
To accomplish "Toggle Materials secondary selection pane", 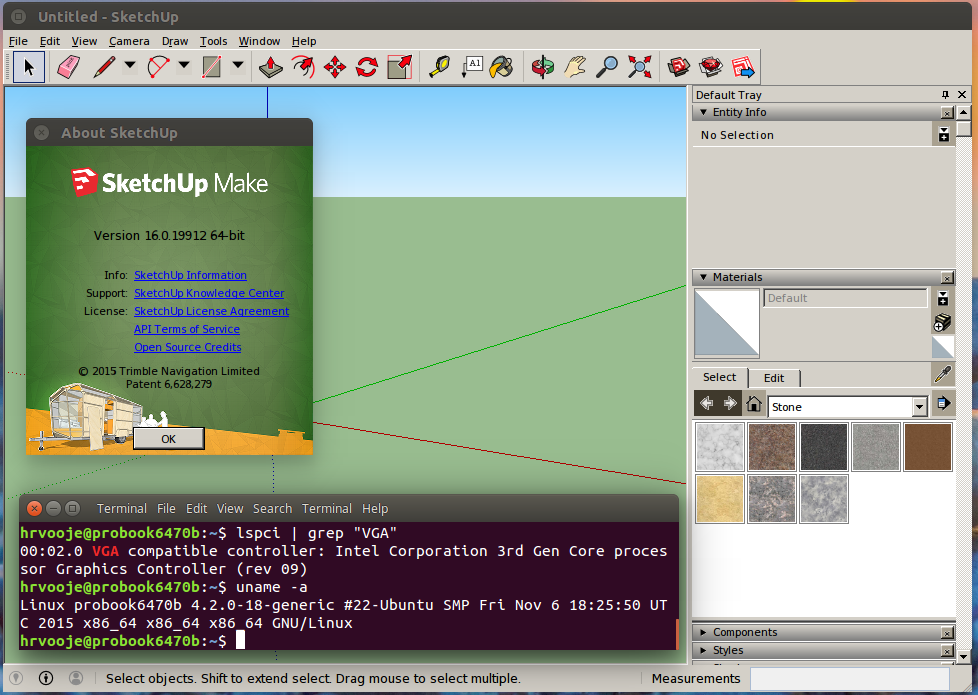I will point(943,298).
